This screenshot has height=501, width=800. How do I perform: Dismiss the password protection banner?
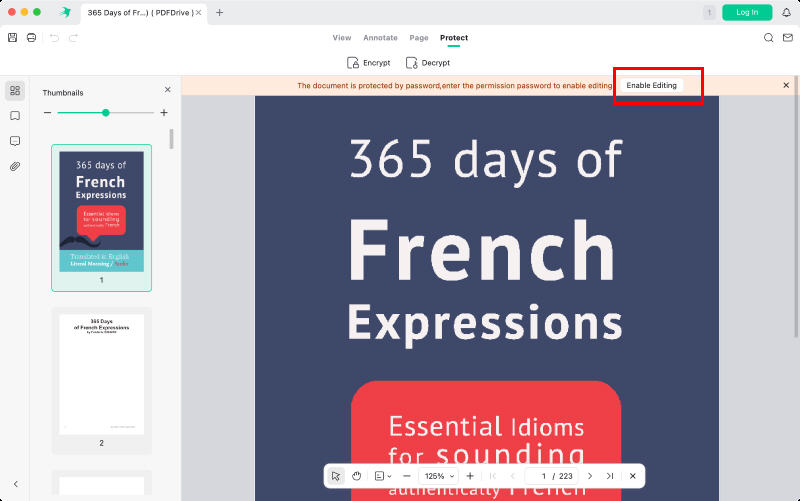click(x=786, y=85)
